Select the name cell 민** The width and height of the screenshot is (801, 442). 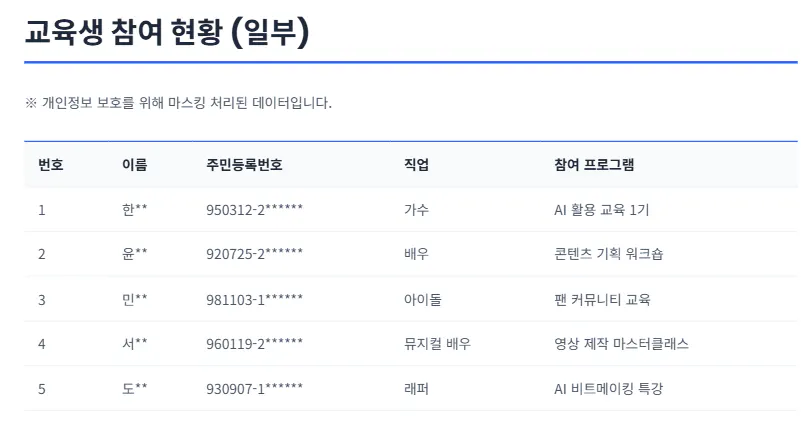134,299
